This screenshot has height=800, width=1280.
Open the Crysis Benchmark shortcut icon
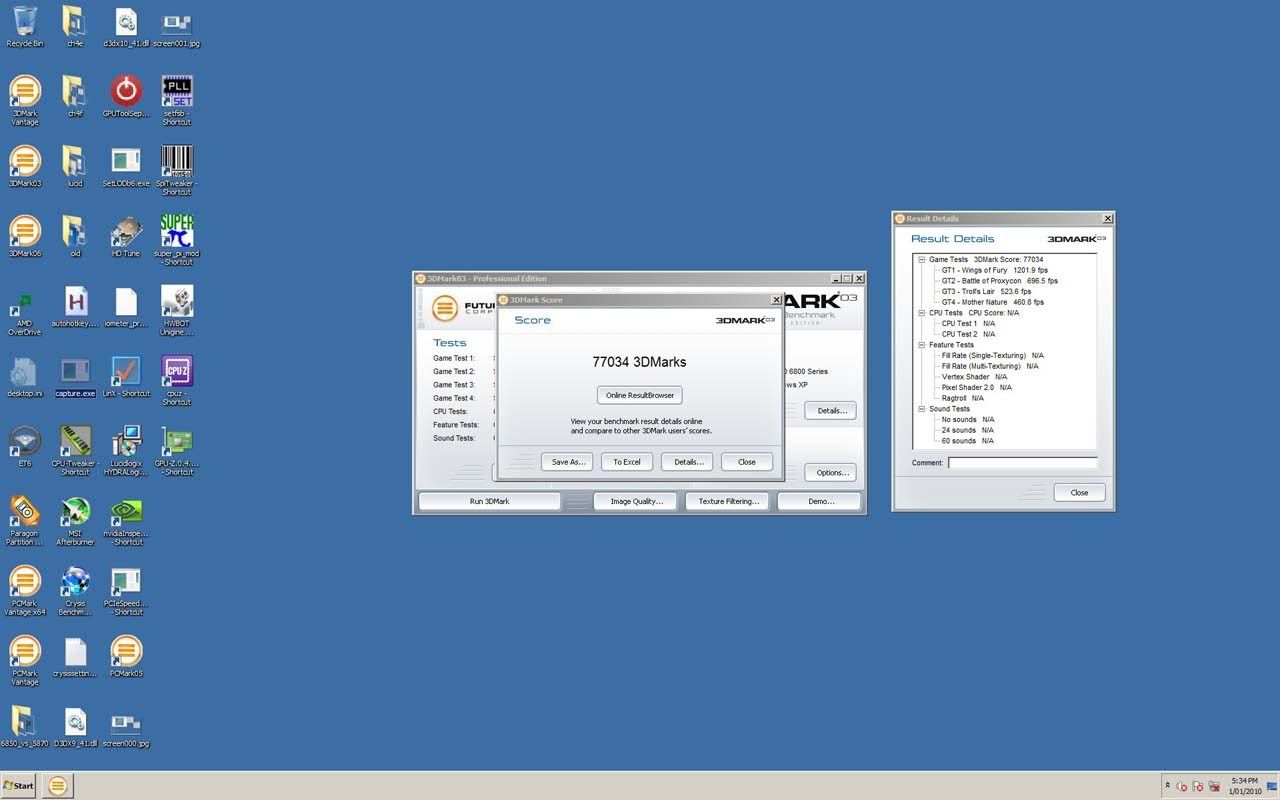click(75, 582)
